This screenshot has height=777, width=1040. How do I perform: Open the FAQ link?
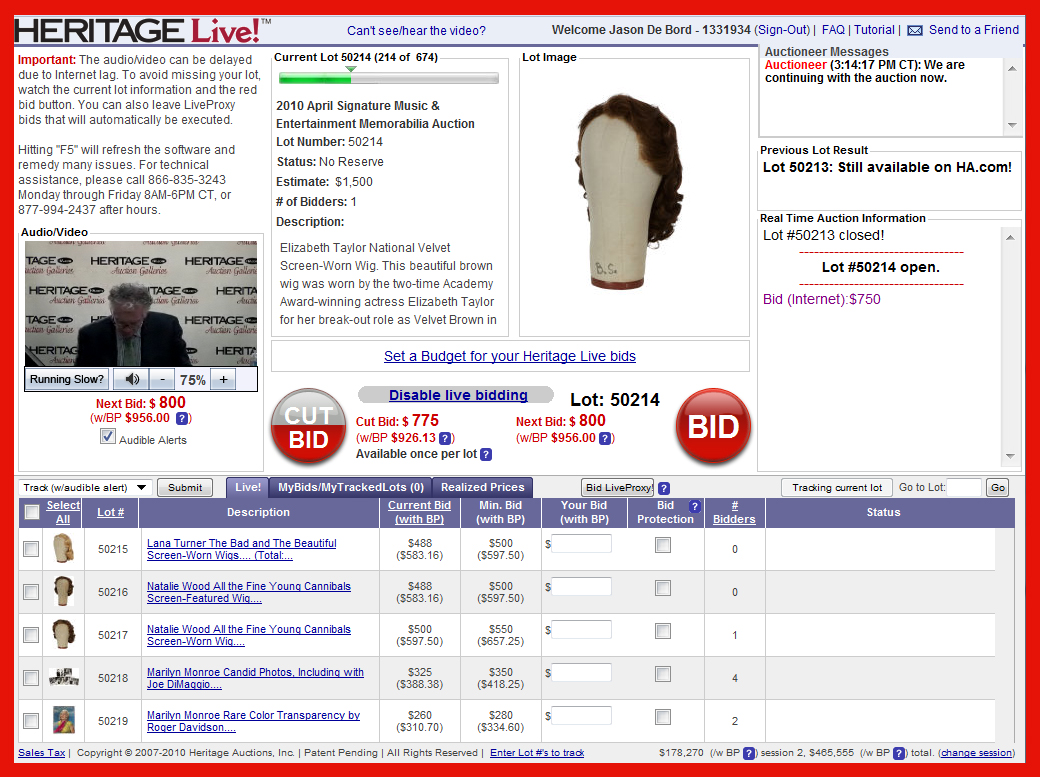(x=833, y=30)
